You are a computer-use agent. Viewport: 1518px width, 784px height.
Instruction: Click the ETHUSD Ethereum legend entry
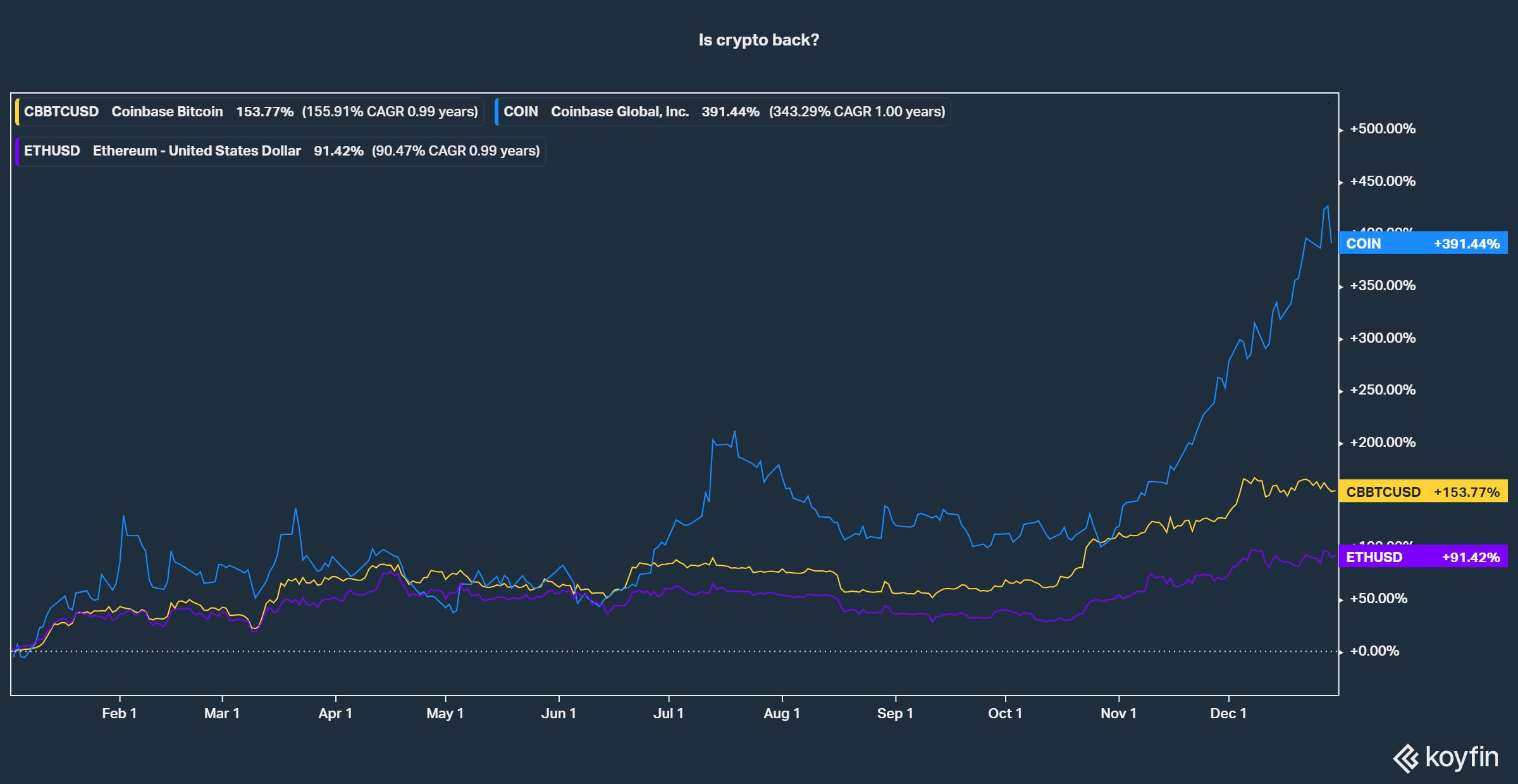coord(280,151)
